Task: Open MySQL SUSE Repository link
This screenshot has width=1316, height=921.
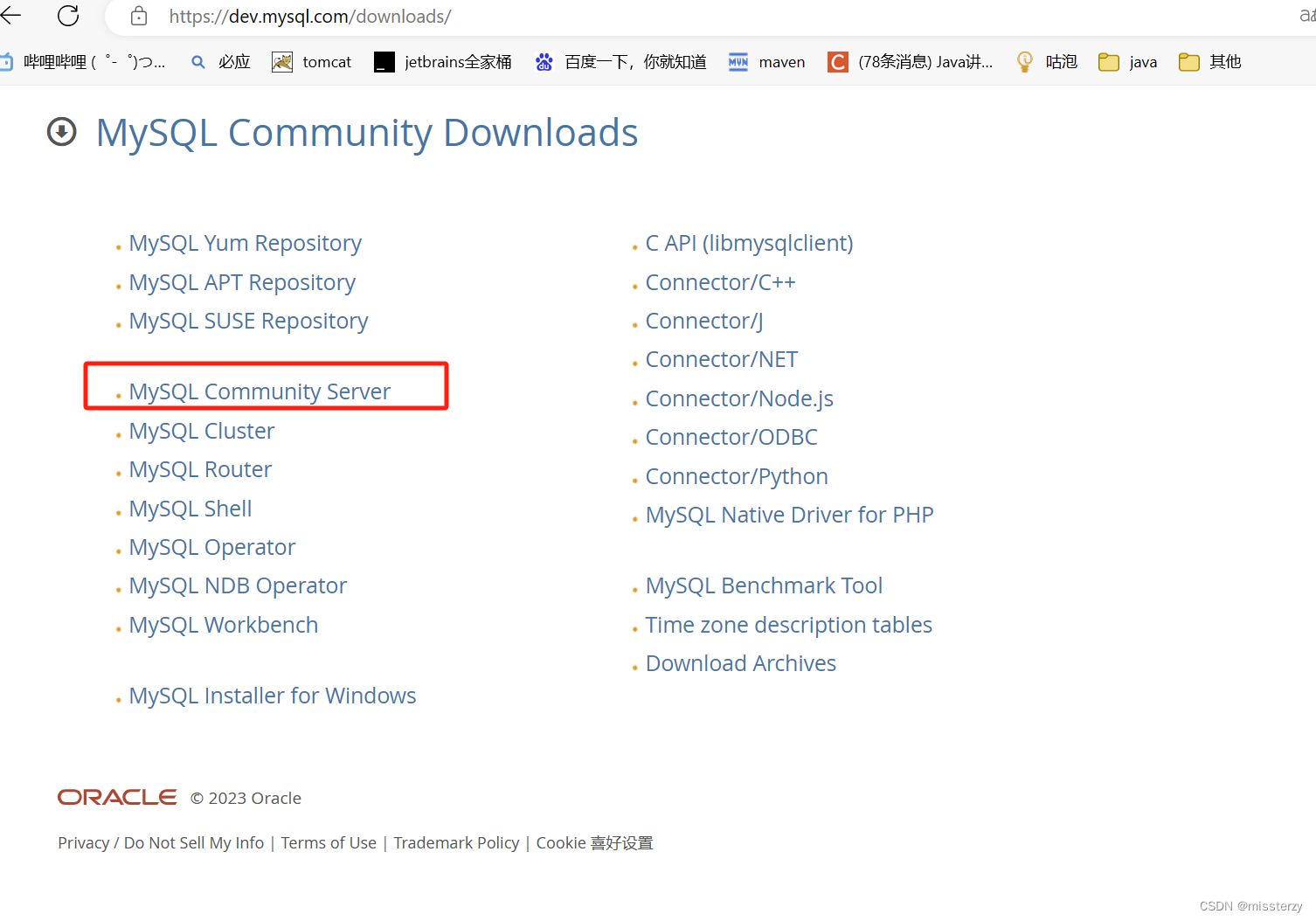Action: pyautogui.click(x=248, y=321)
